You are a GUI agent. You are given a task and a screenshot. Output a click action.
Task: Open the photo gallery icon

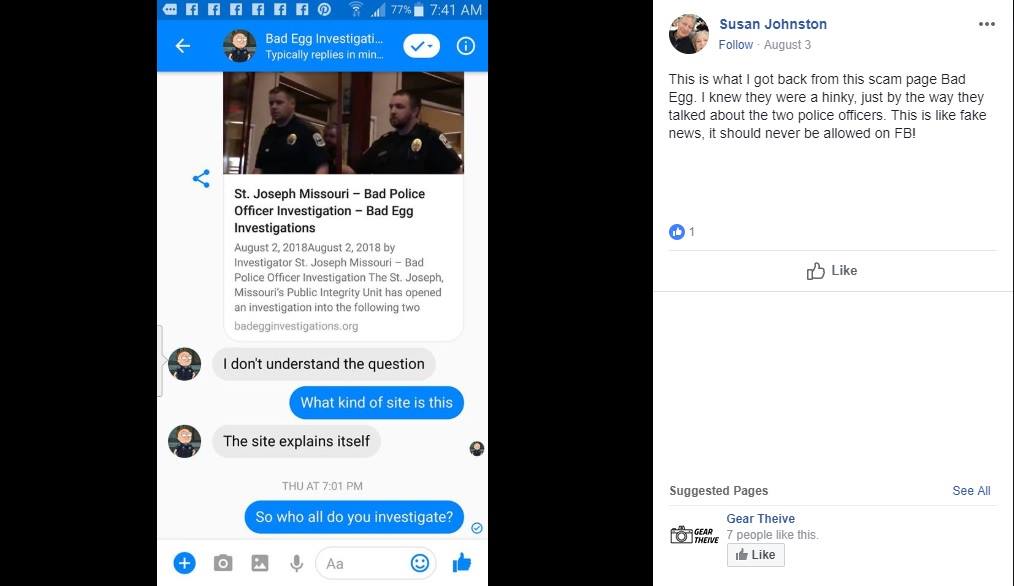pos(260,563)
